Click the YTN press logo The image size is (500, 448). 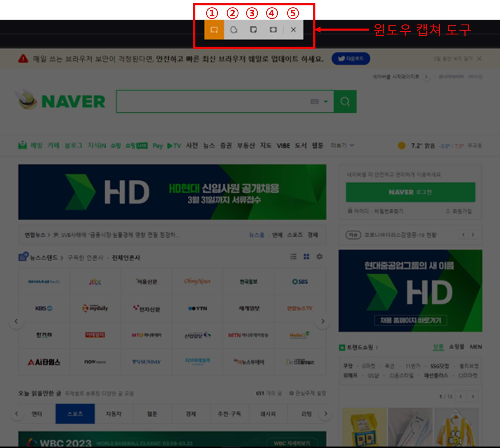[198, 308]
